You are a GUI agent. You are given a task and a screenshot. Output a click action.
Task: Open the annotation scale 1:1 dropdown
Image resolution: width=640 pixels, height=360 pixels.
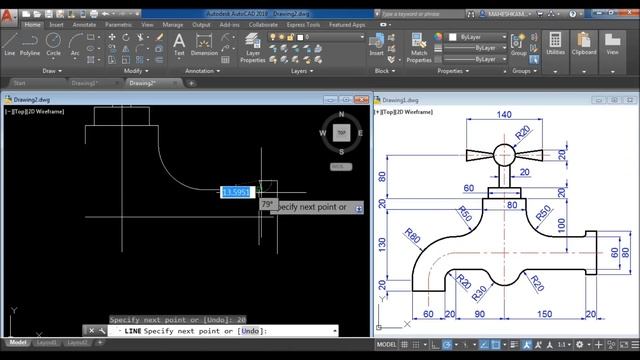coord(564,344)
